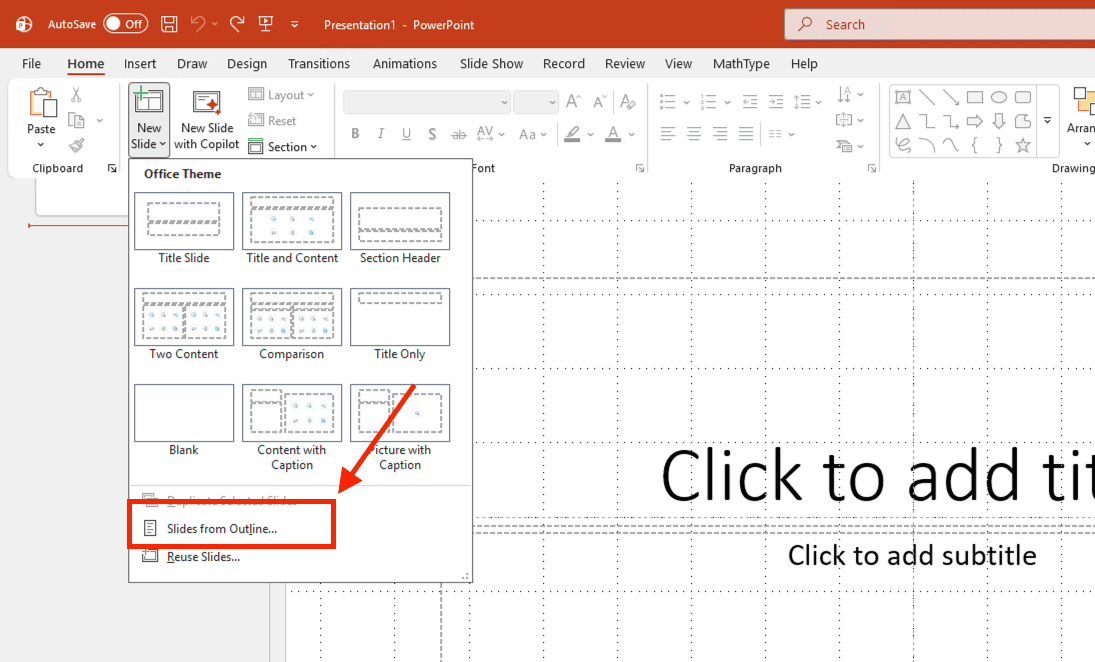Switch to the Slide Show tab

491,64
